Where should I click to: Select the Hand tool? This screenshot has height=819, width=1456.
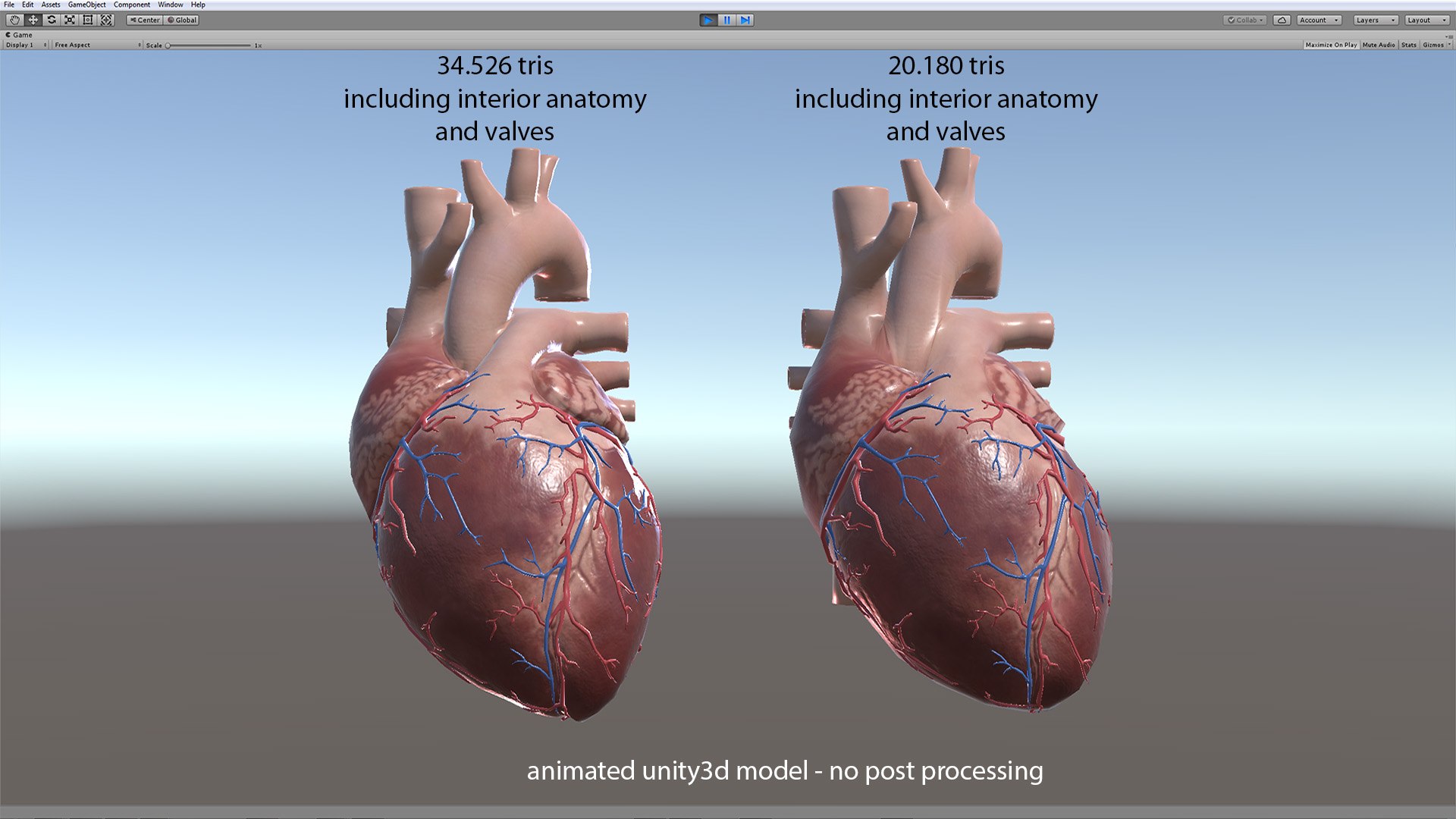[14, 20]
